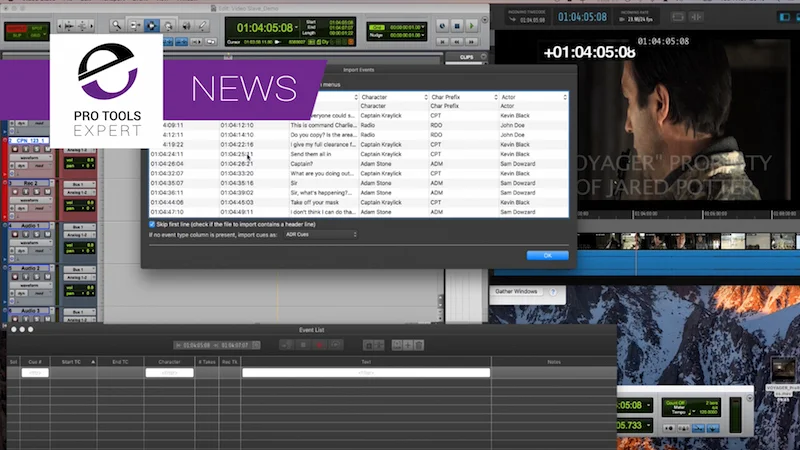Click the Audio 2 track name
The width and height of the screenshot is (800, 450).
pyautogui.click(x=30, y=268)
